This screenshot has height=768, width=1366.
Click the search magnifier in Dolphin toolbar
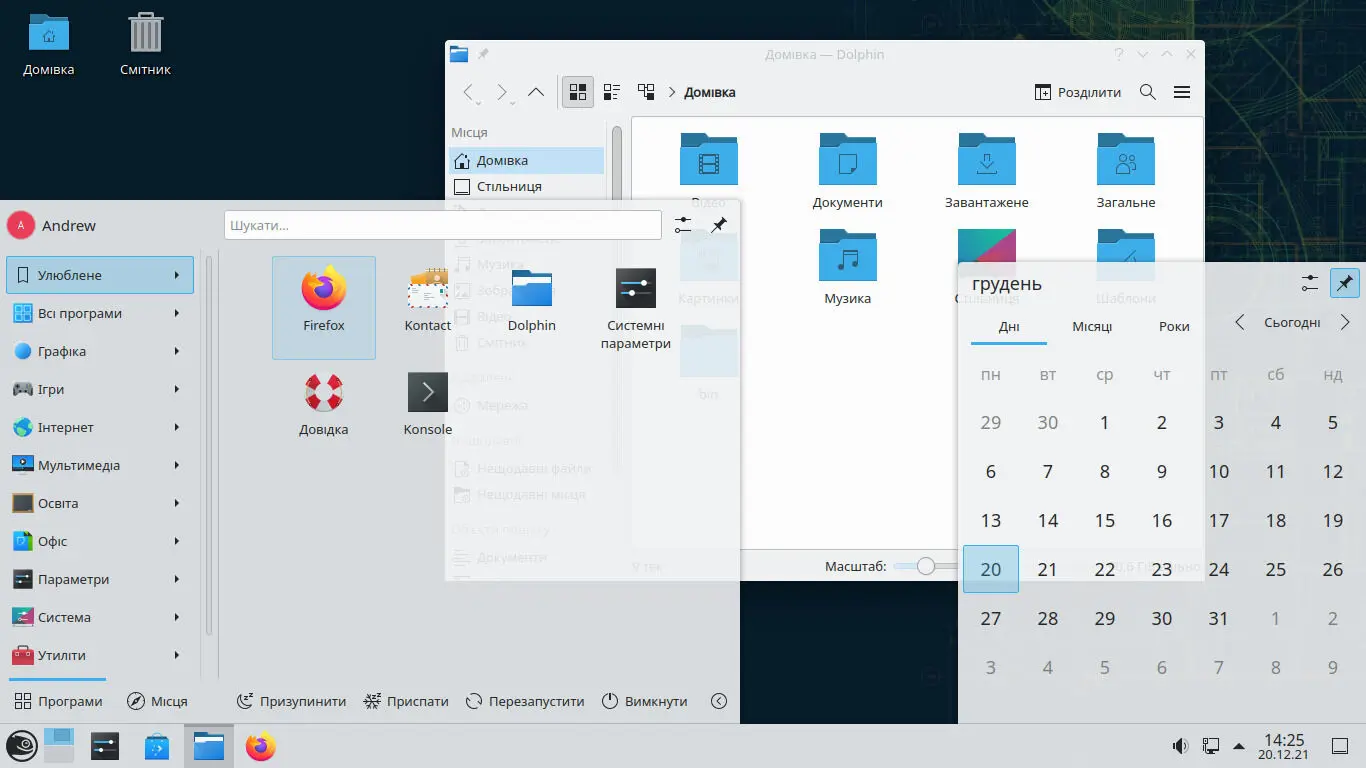1148,92
